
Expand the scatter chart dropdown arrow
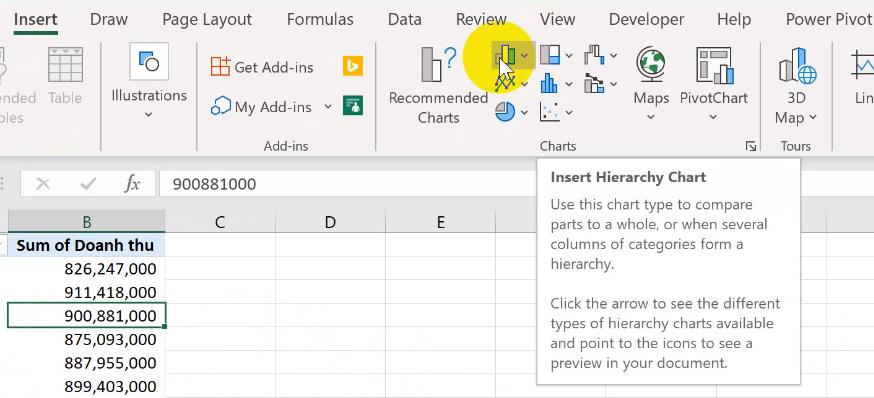coord(569,113)
